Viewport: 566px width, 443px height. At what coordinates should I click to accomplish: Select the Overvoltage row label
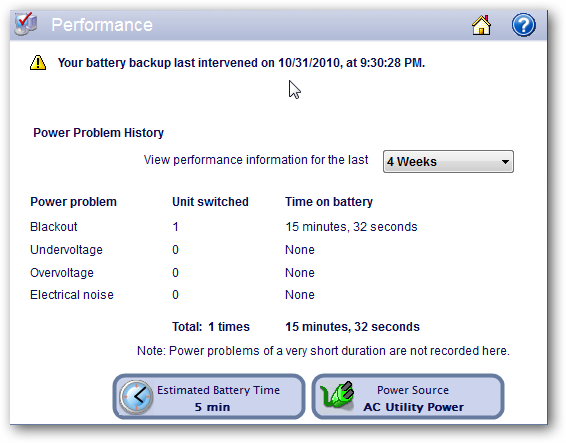[x=62, y=273]
